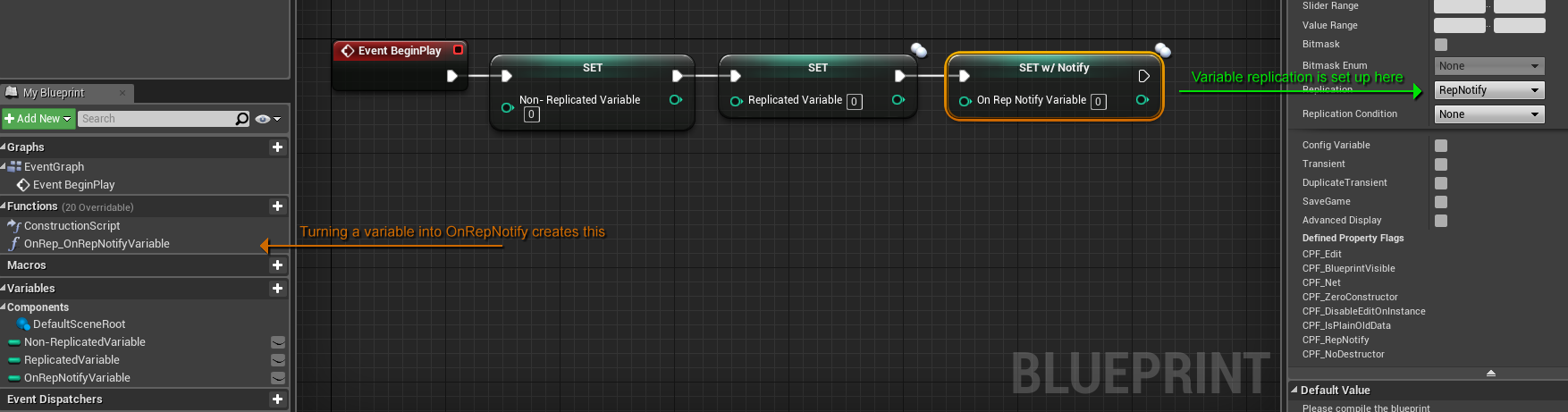Select the My Blueprint tab
Image resolution: width=1568 pixels, height=412 pixels.
coord(54,93)
